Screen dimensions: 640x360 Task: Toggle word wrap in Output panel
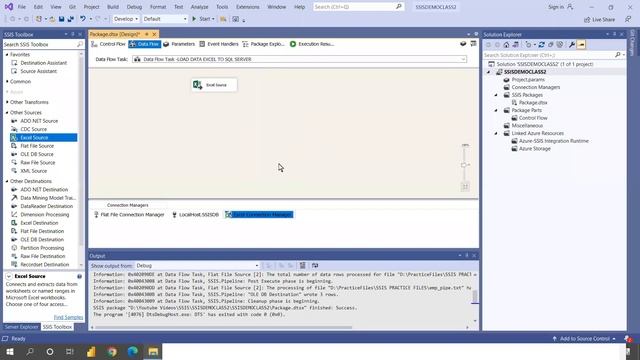(x=315, y=266)
